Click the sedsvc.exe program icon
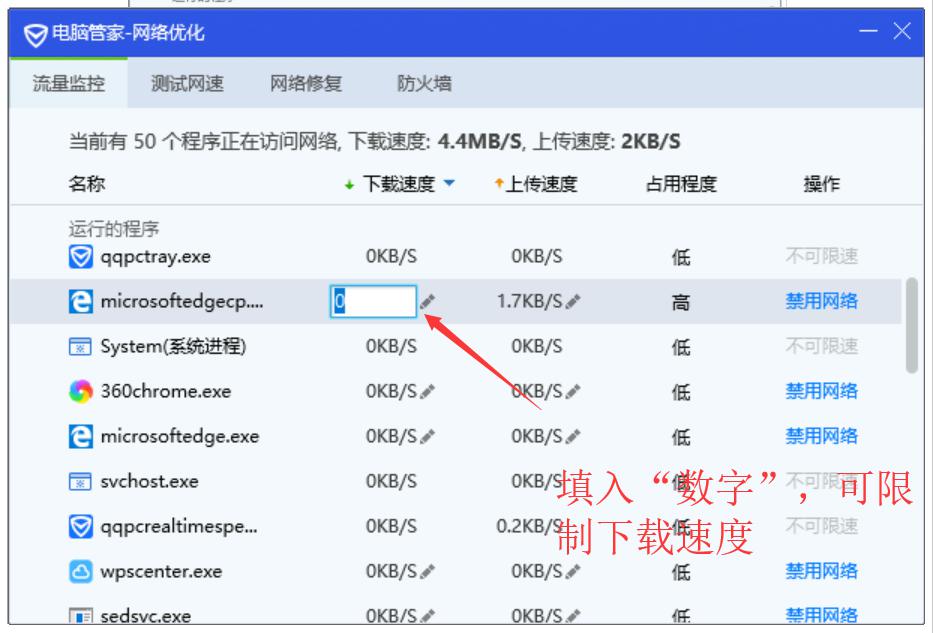 point(80,615)
